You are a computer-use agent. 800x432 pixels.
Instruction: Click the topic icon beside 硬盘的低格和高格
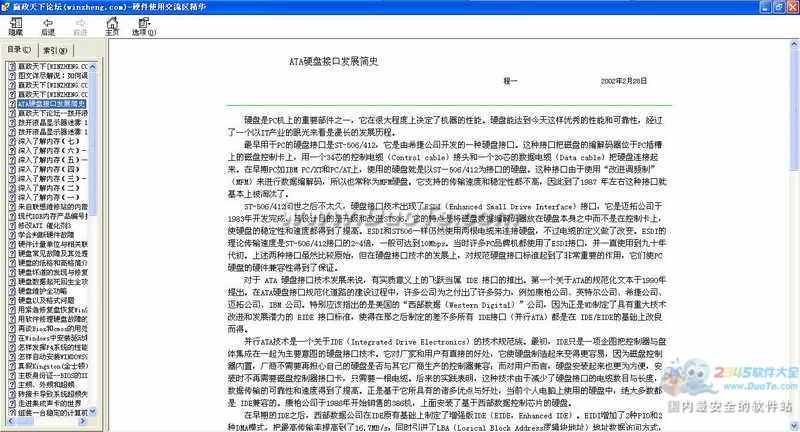pyautogui.click(x=13, y=263)
